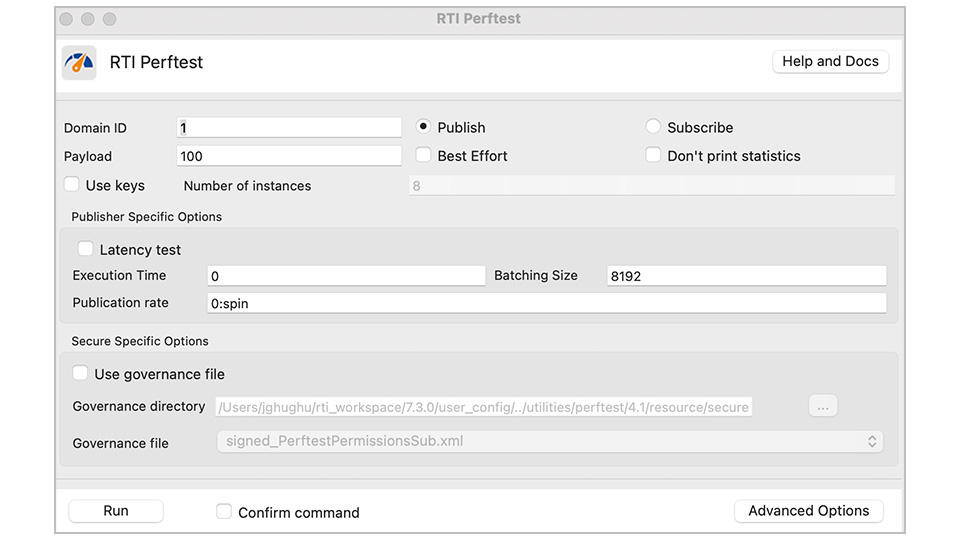Screen dimensions: 960x540
Task: Click the Number of instances field
Action: [x=651, y=186]
